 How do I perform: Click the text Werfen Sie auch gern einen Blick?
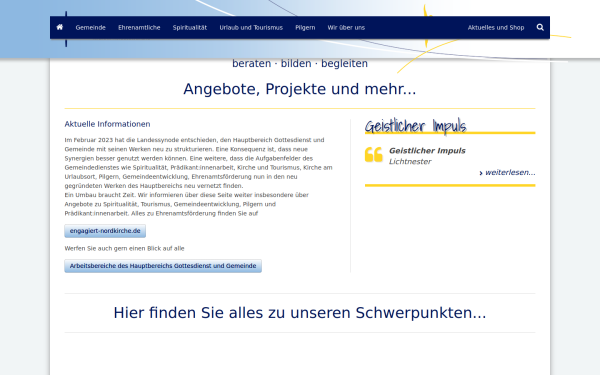point(124,248)
